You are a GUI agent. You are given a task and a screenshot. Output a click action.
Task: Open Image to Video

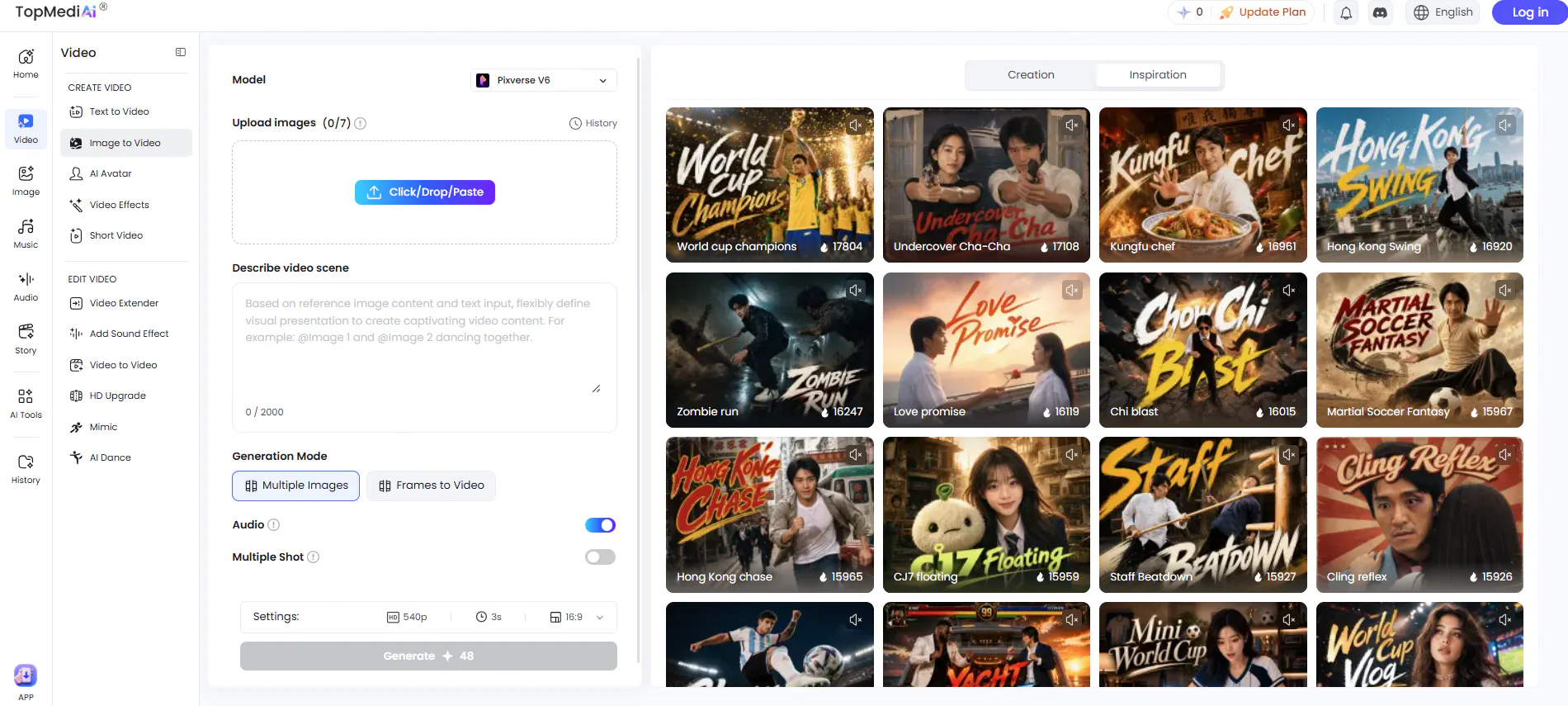[125, 143]
